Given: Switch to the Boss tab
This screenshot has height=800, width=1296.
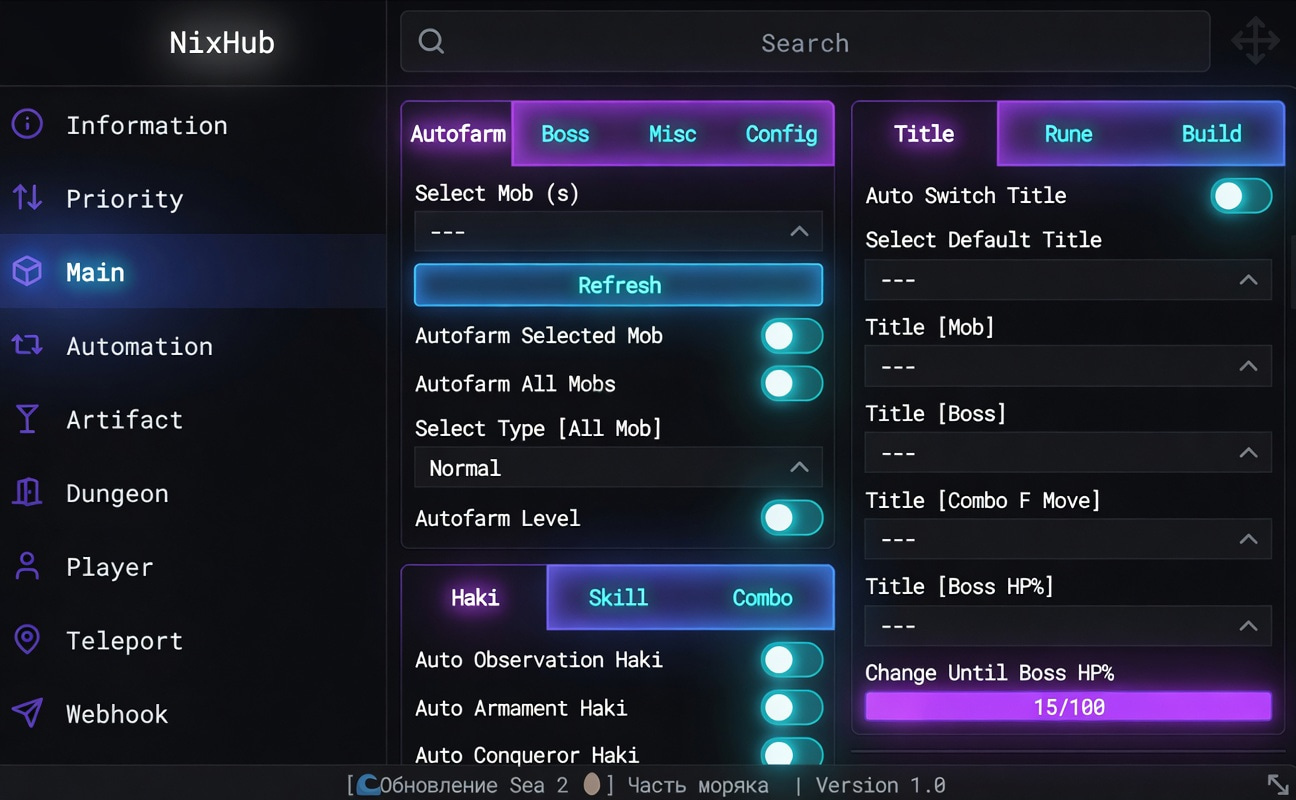Looking at the screenshot, I should [565, 134].
